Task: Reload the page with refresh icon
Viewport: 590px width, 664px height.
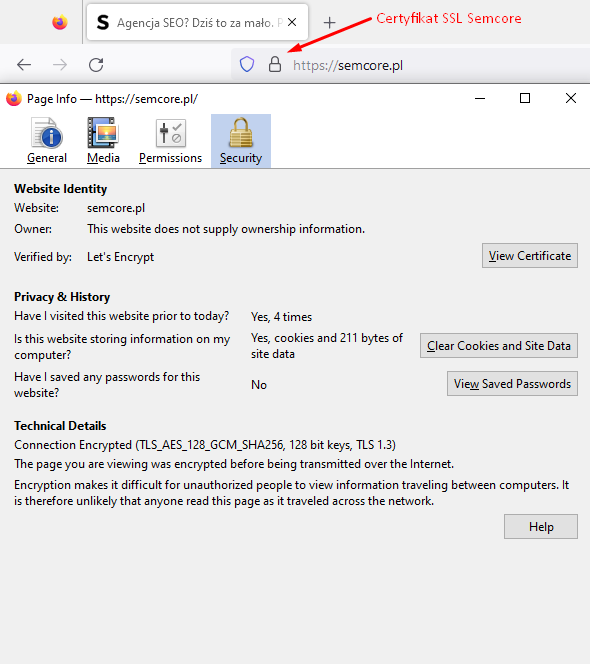Action: click(96, 65)
